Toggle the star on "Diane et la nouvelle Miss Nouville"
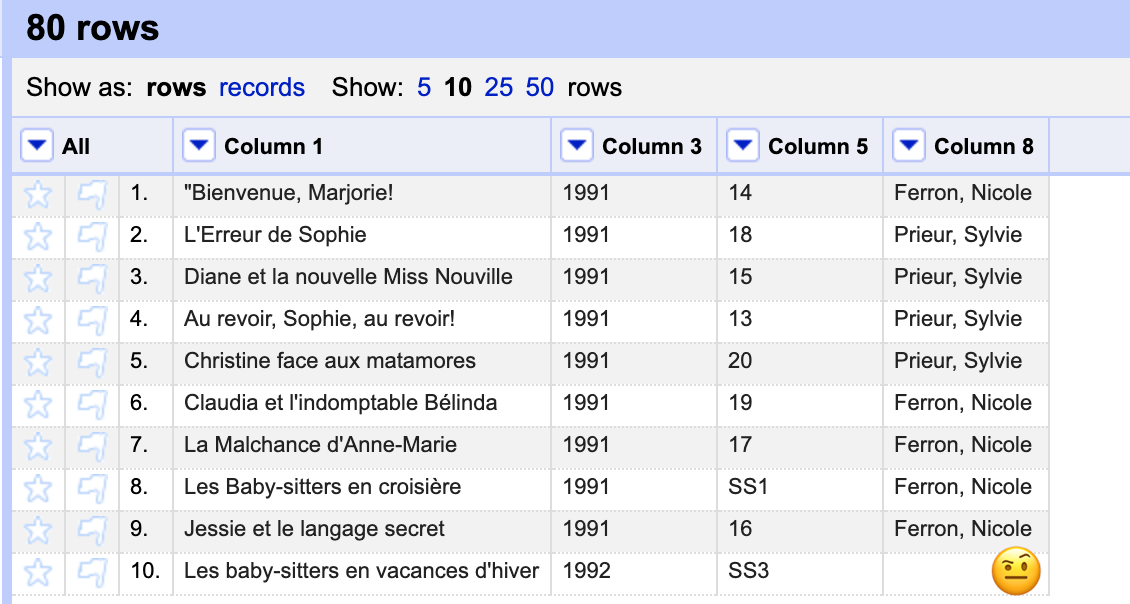Screen dimensions: 1130x604 tap(38, 279)
